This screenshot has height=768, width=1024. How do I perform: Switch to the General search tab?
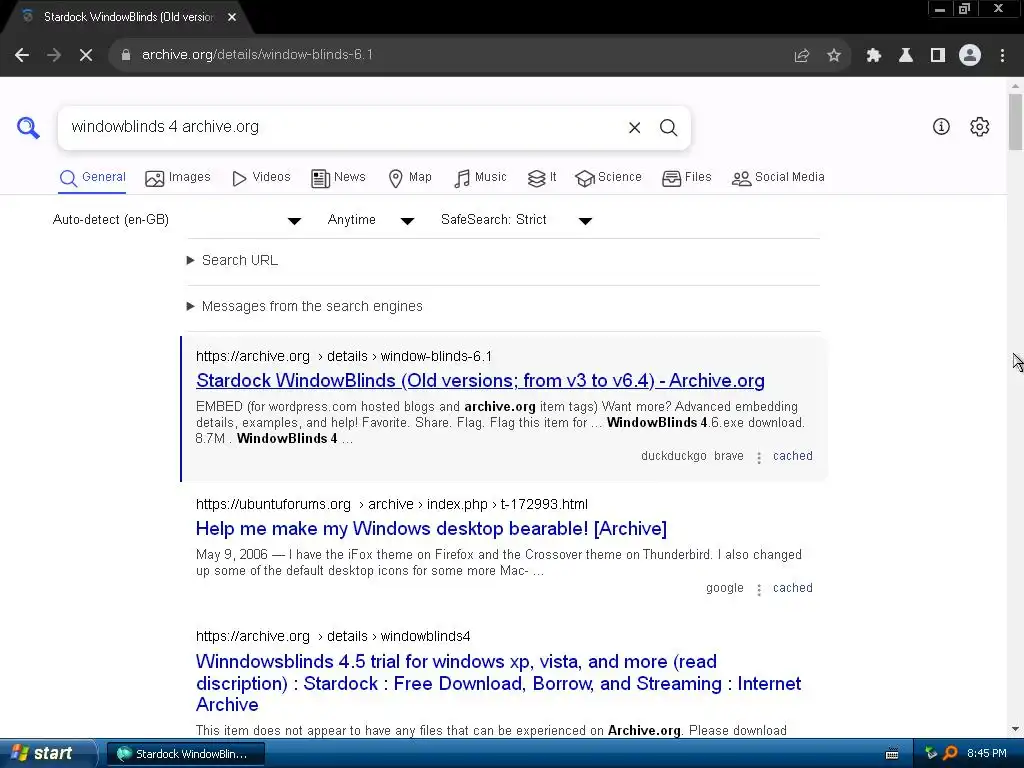point(92,178)
